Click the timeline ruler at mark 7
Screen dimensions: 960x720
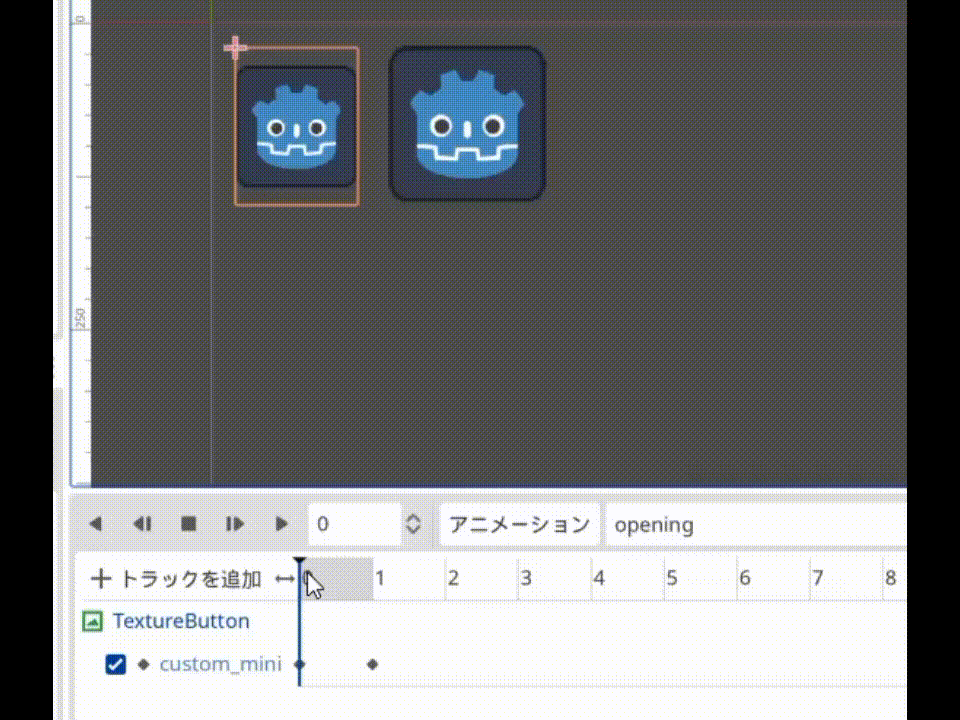pos(818,578)
